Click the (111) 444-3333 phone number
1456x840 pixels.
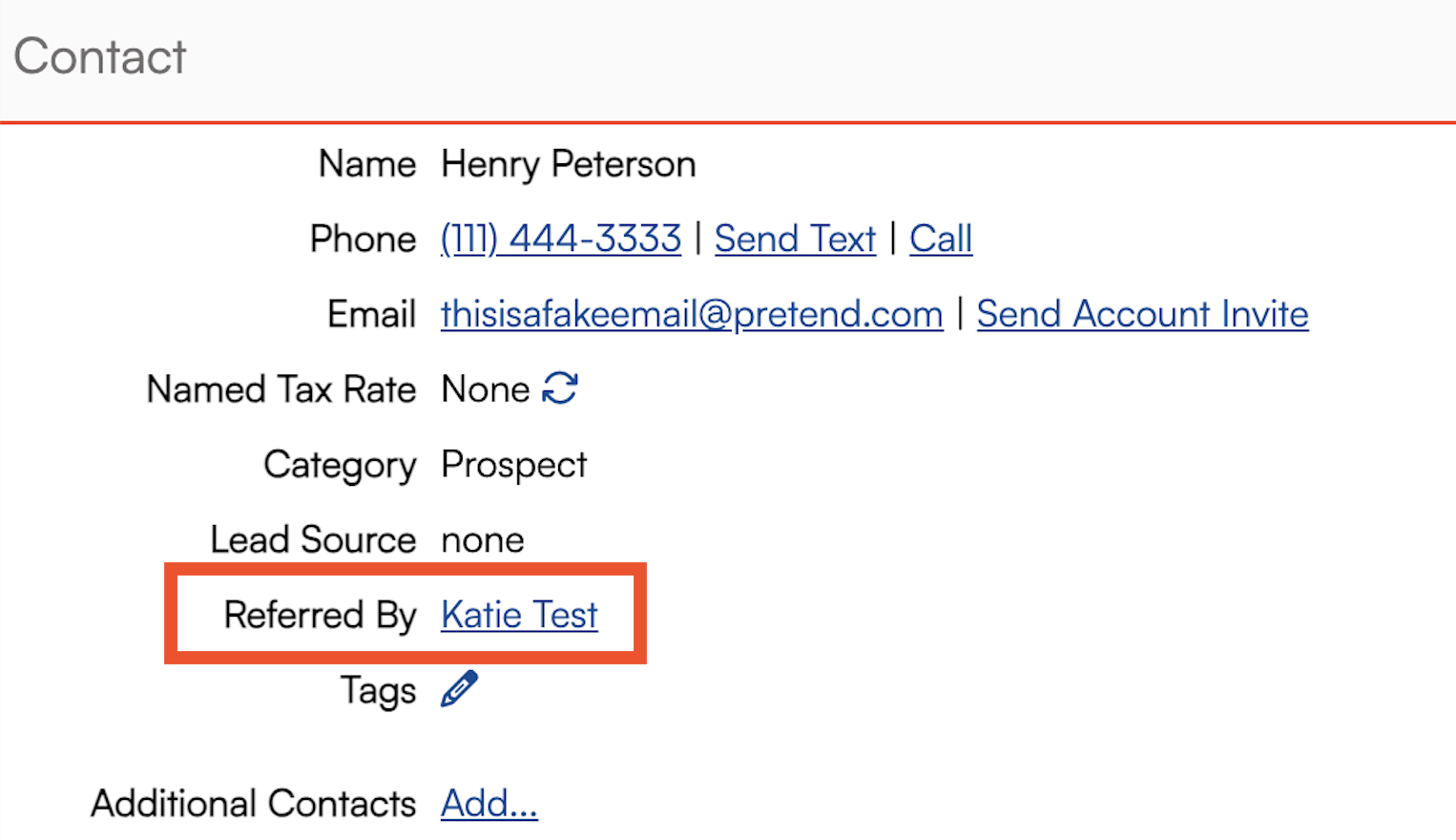561,239
